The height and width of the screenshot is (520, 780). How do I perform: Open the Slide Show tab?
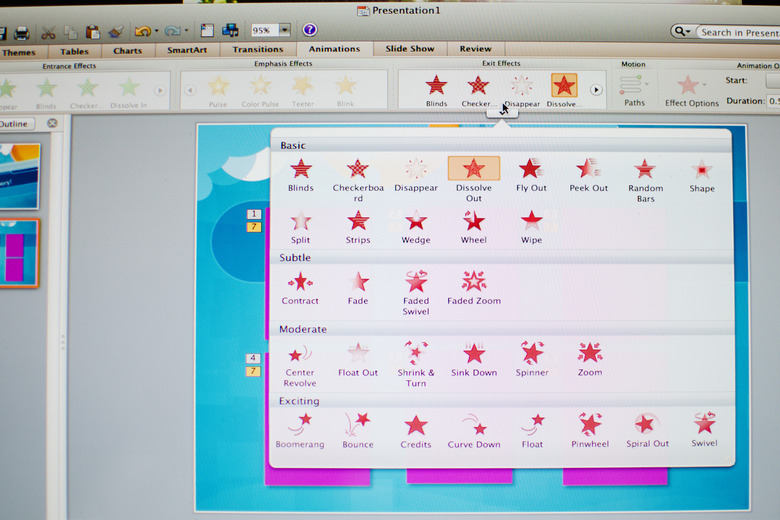[410, 49]
